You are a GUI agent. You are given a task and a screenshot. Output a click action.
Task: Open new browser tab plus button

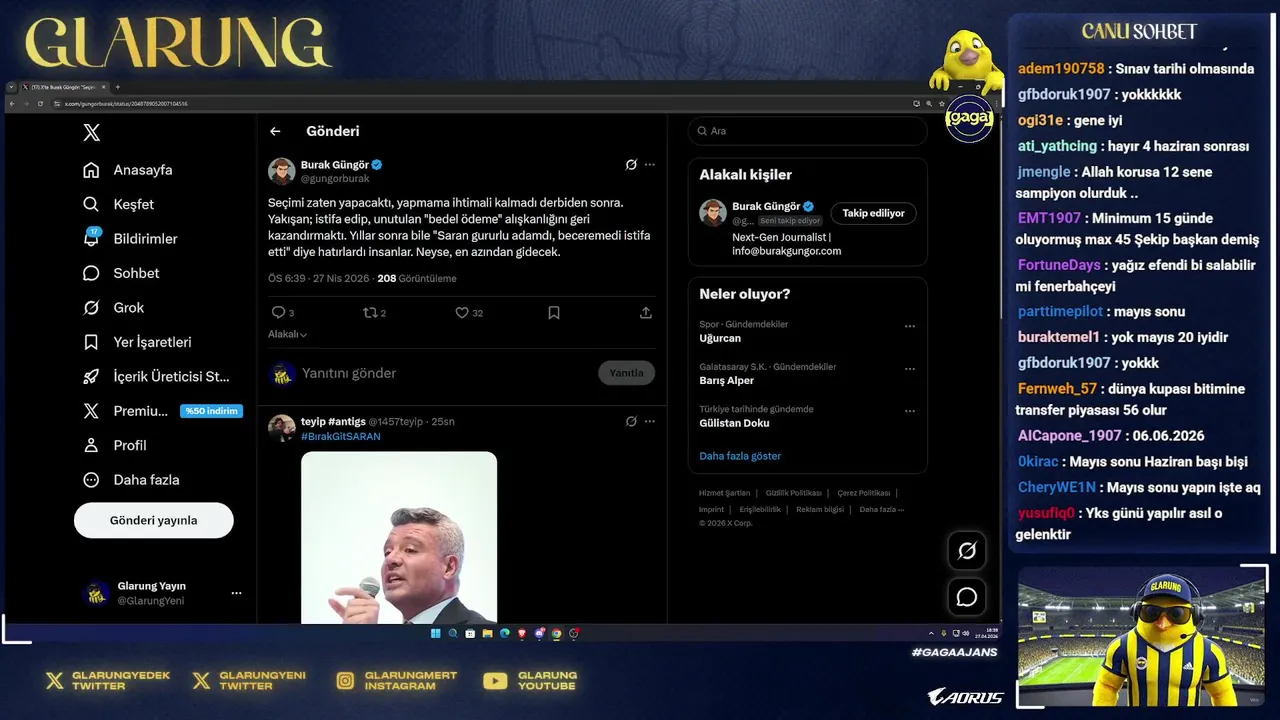click(x=117, y=87)
